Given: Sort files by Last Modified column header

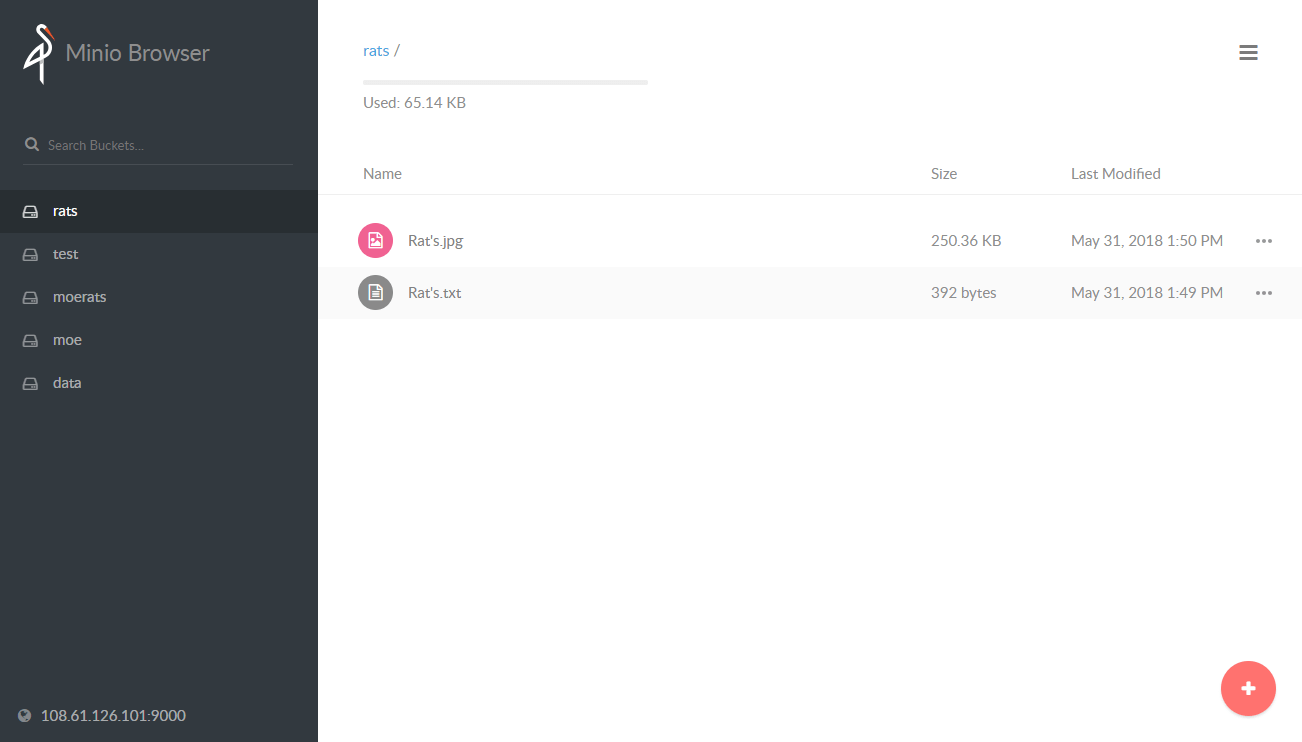Looking at the screenshot, I should point(1116,174).
